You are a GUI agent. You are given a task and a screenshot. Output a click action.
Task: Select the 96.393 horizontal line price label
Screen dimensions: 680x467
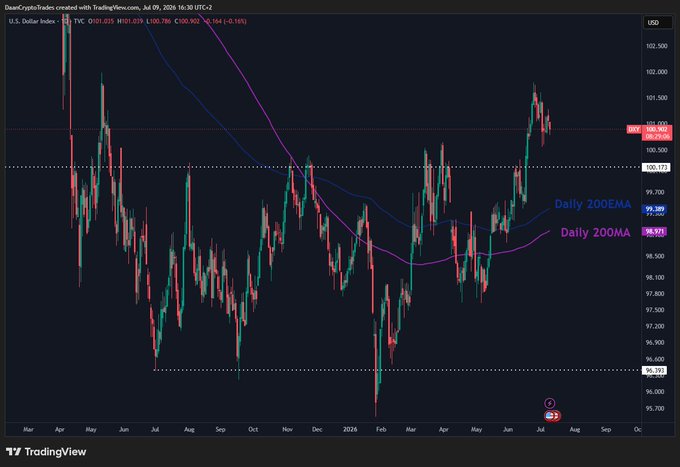point(655,370)
